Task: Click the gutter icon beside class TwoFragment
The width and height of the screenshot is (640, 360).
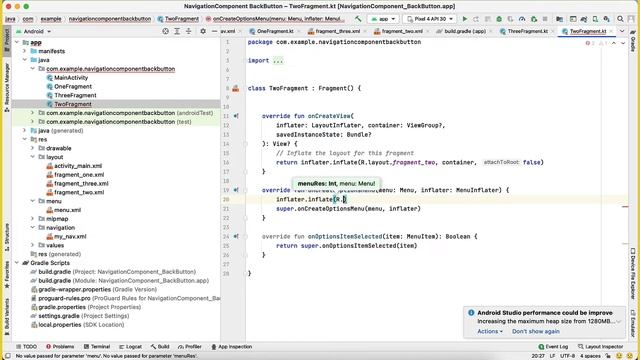Action: click(236, 88)
